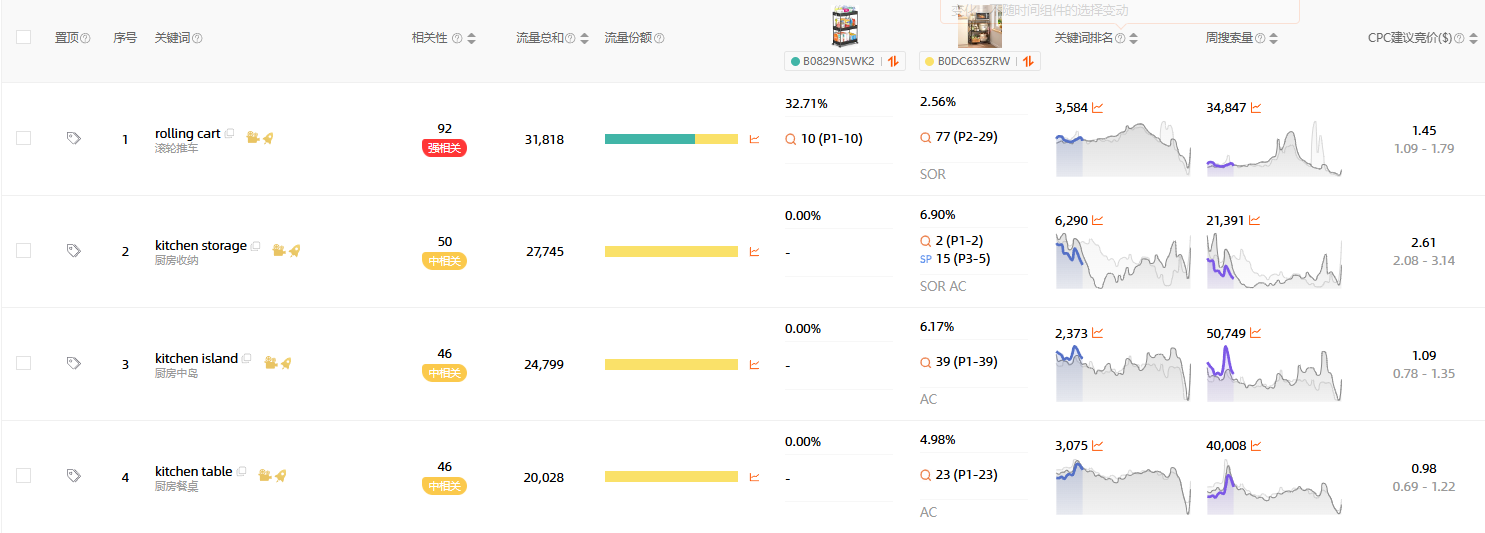The image size is (1485, 533).
Task: Click the rocket icon next to kitchen island
Action: click(286, 363)
